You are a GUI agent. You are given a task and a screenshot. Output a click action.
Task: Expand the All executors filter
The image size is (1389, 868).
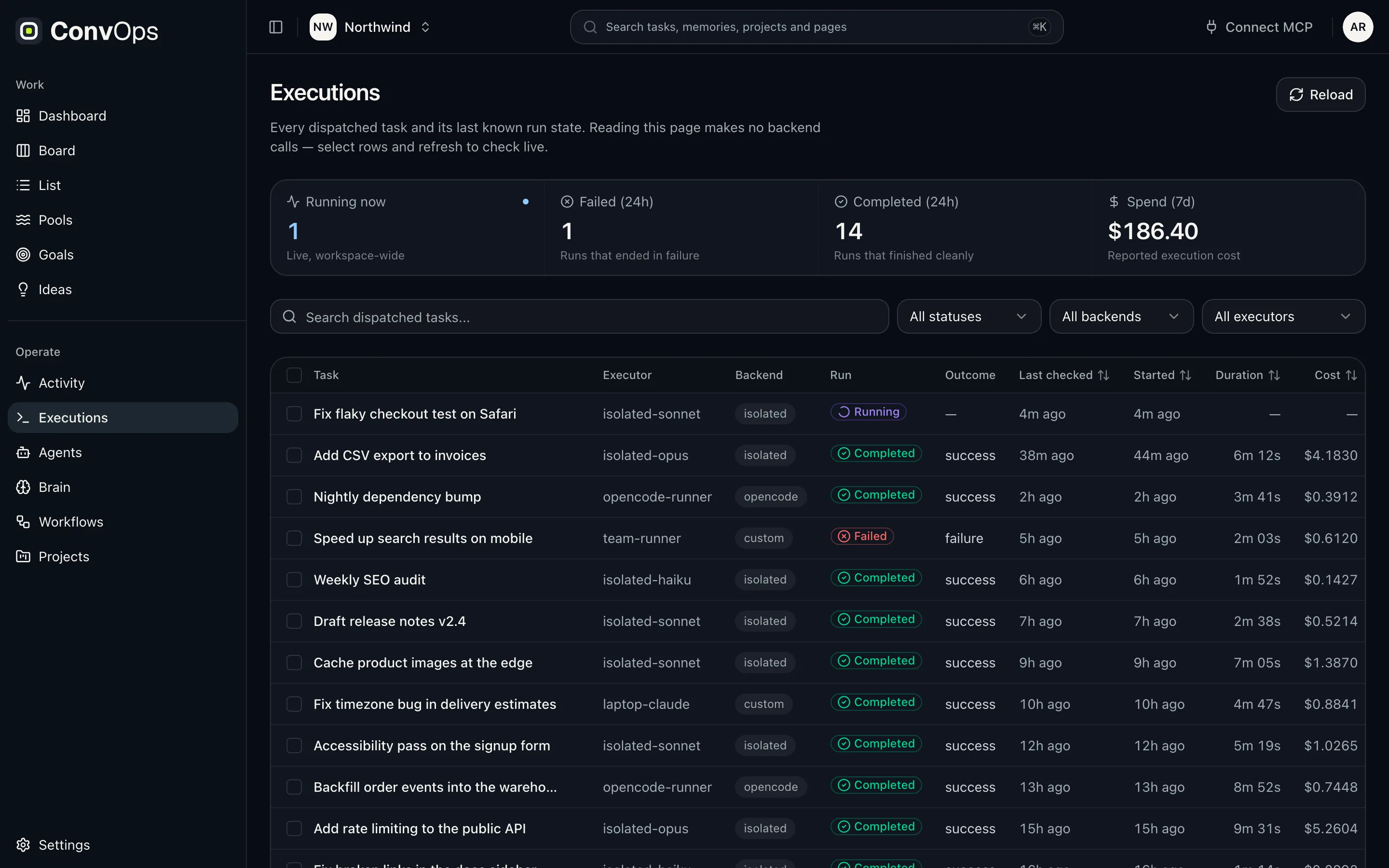coord(1283,316)
